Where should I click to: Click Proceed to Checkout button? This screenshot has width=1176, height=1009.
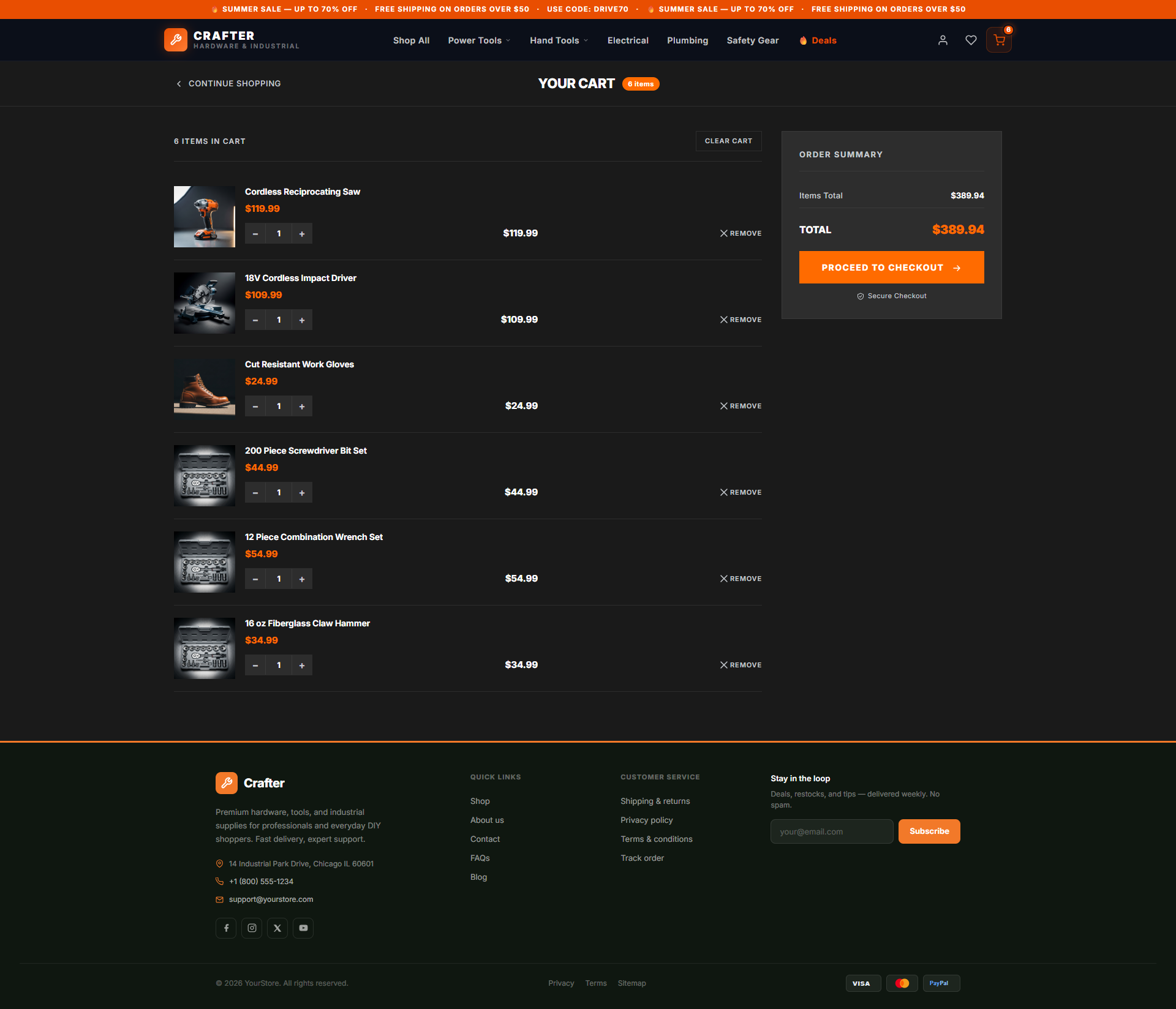click(891, 268)
